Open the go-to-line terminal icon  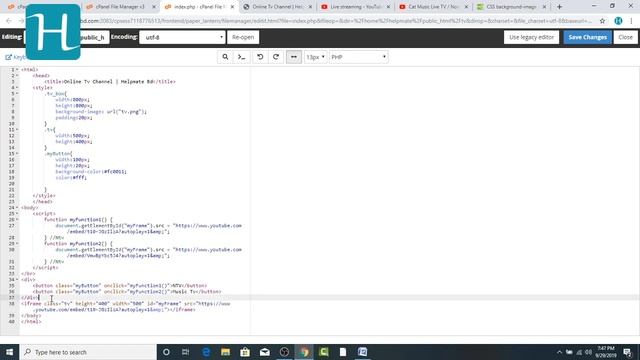pyautogui.click(x=242, y=57)
